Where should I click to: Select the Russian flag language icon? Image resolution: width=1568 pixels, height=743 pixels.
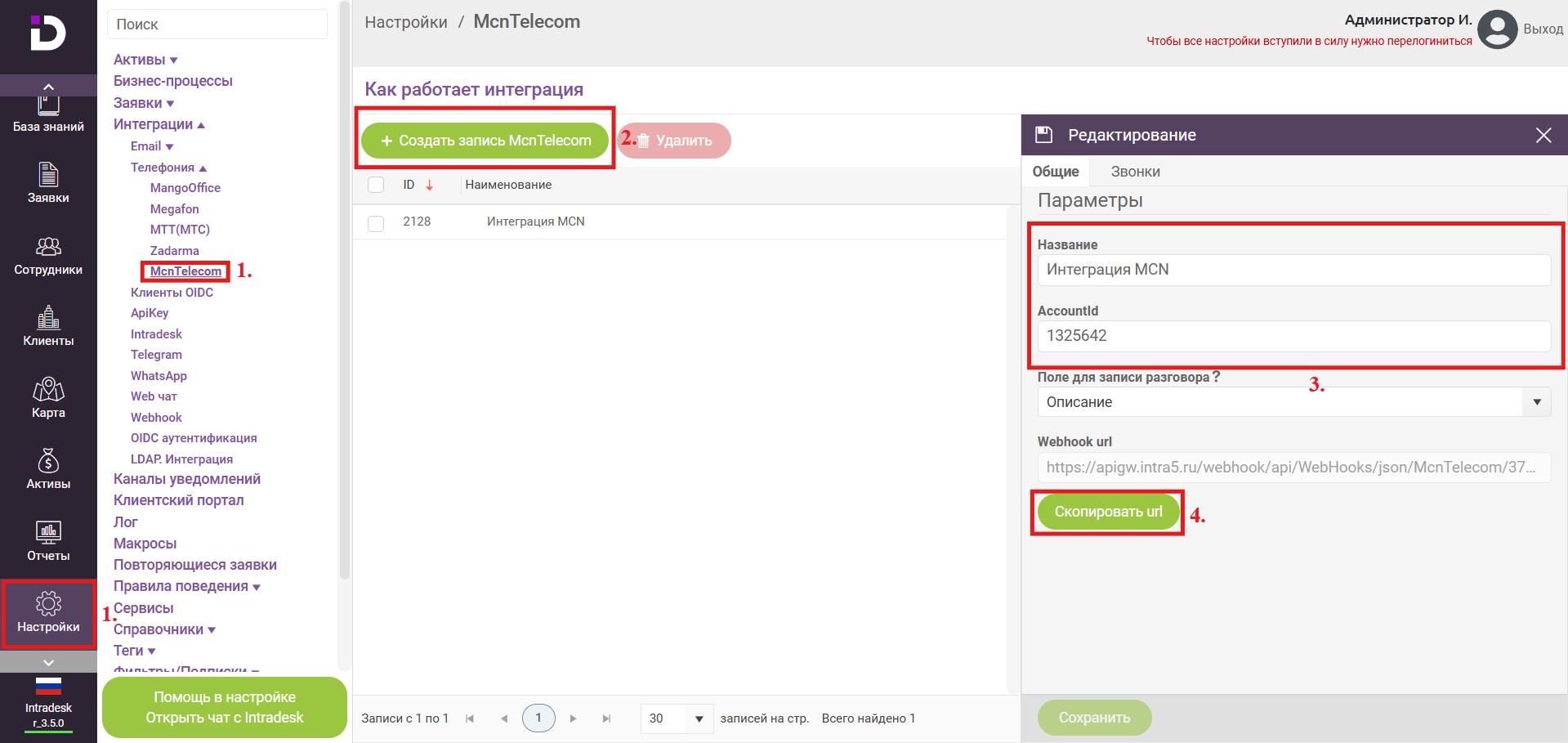pyautogui.click(x=48, y=686)
